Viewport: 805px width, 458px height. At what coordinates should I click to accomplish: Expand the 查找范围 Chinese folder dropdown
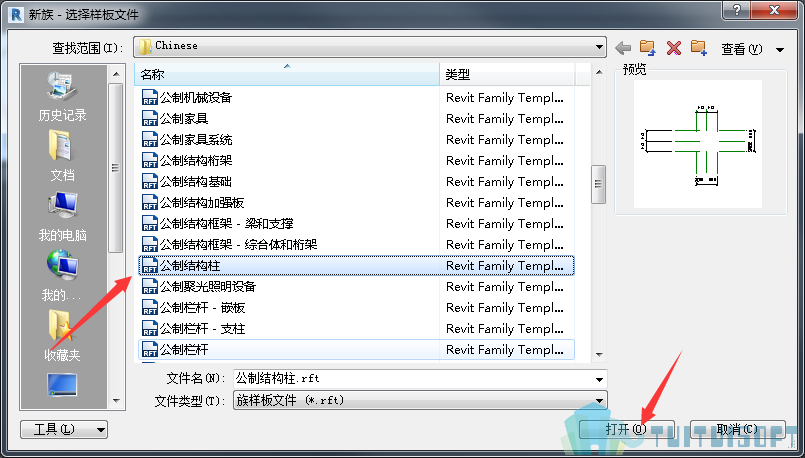click(599, 47)
